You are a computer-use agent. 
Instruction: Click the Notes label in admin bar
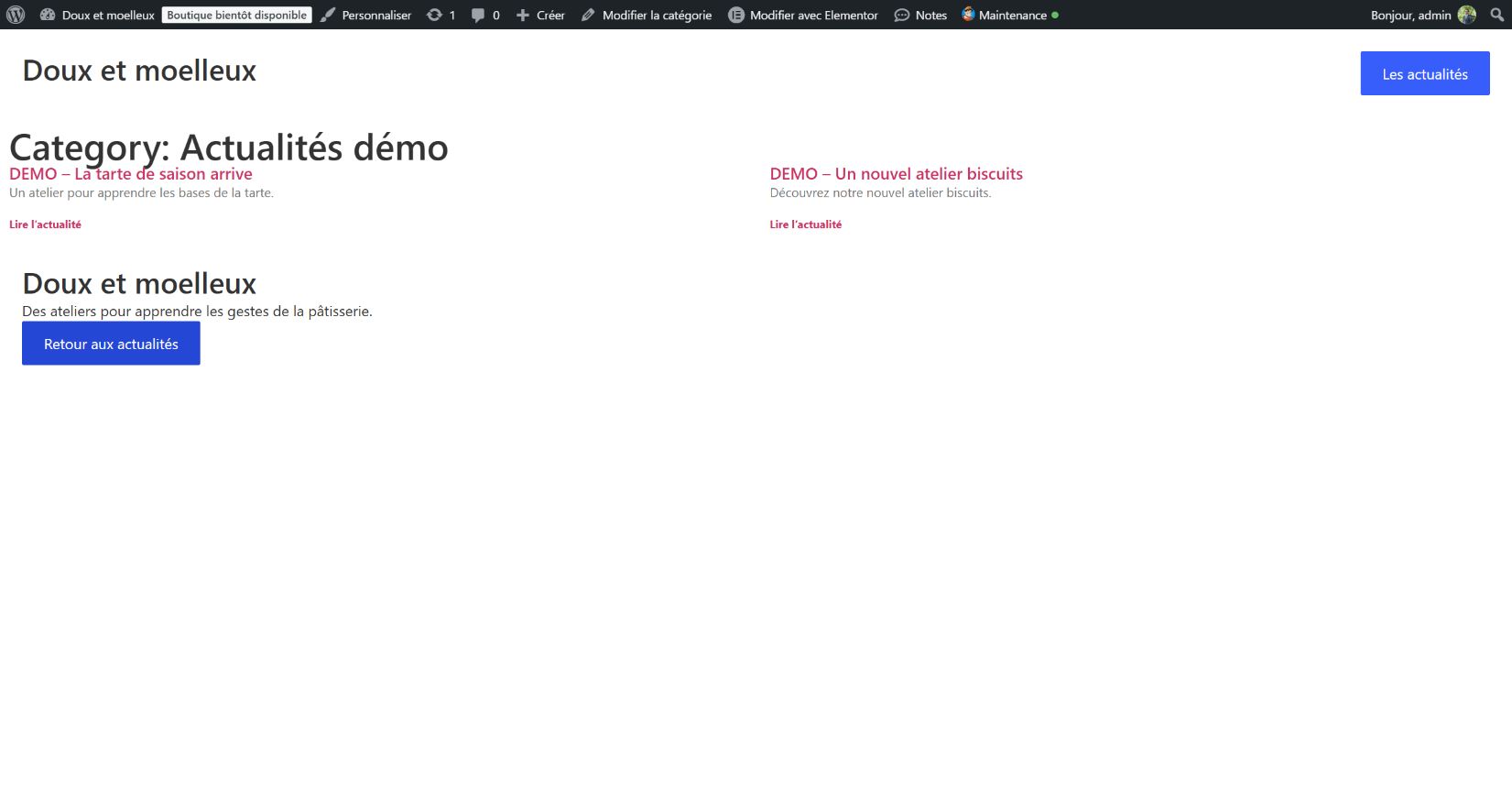[x=931, y=16]
